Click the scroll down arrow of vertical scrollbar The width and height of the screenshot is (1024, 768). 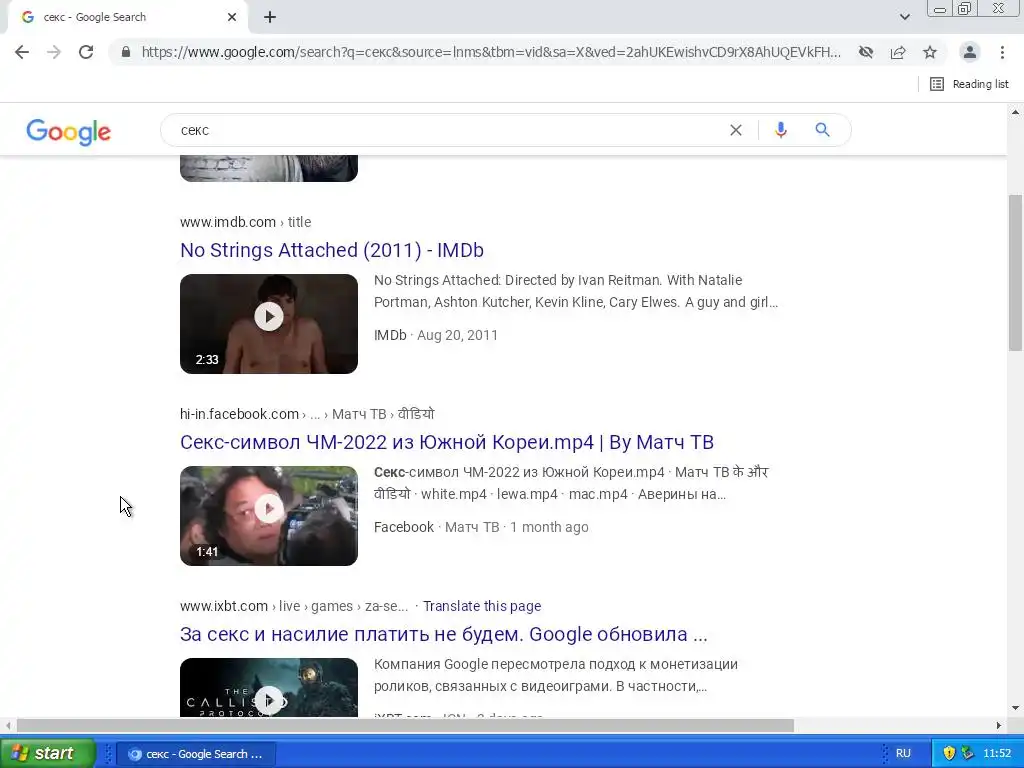[1015, 708]
